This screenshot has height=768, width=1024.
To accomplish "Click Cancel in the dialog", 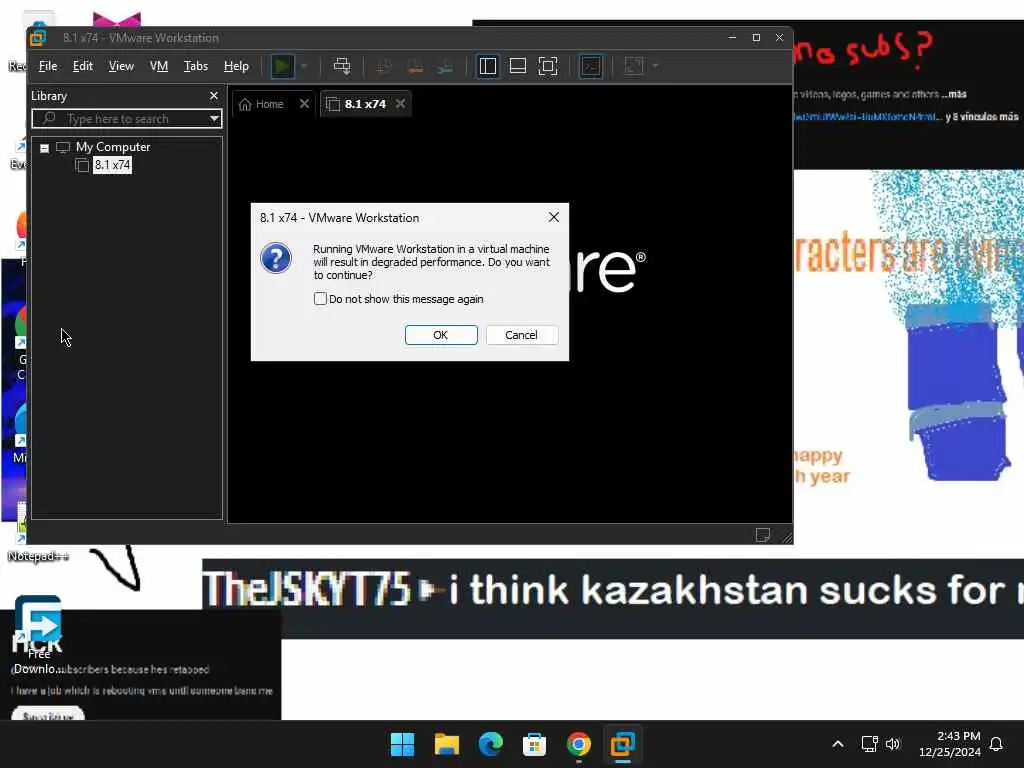I will tap(521, 335).
